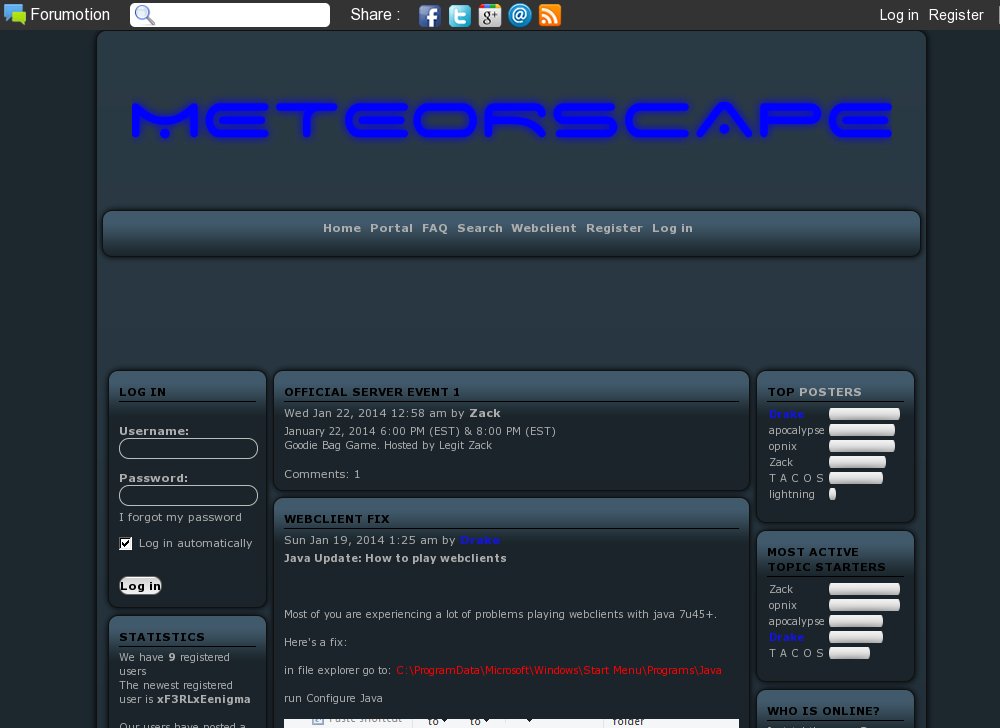Viewport: 1000px width, 728px height.
Task: Share the page via email icon
Action: pos(519,15)
